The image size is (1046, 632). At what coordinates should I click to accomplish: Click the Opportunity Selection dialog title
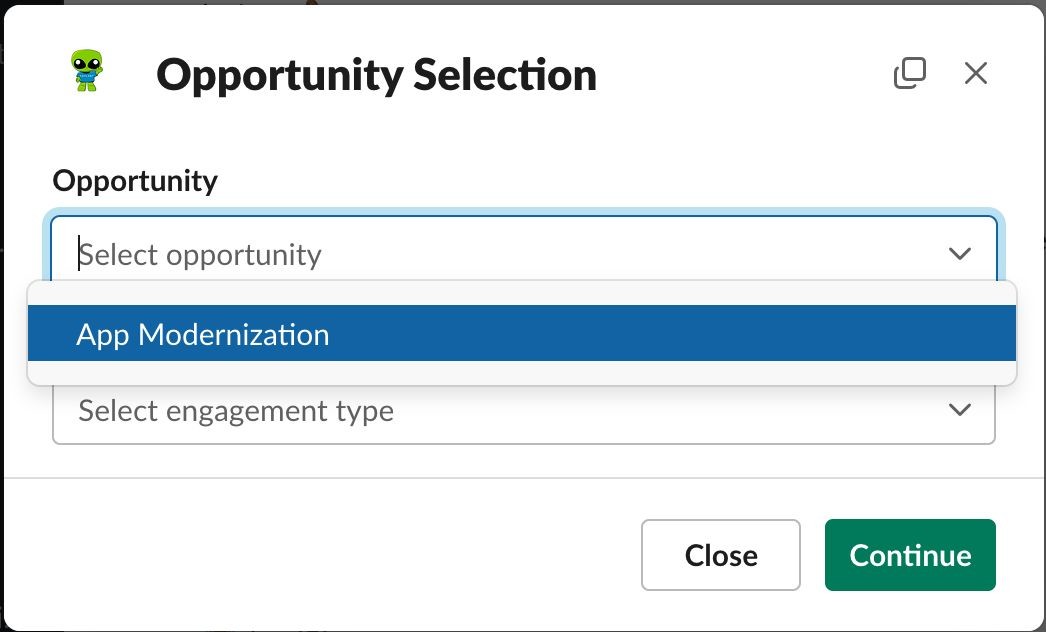click(376, 75)
